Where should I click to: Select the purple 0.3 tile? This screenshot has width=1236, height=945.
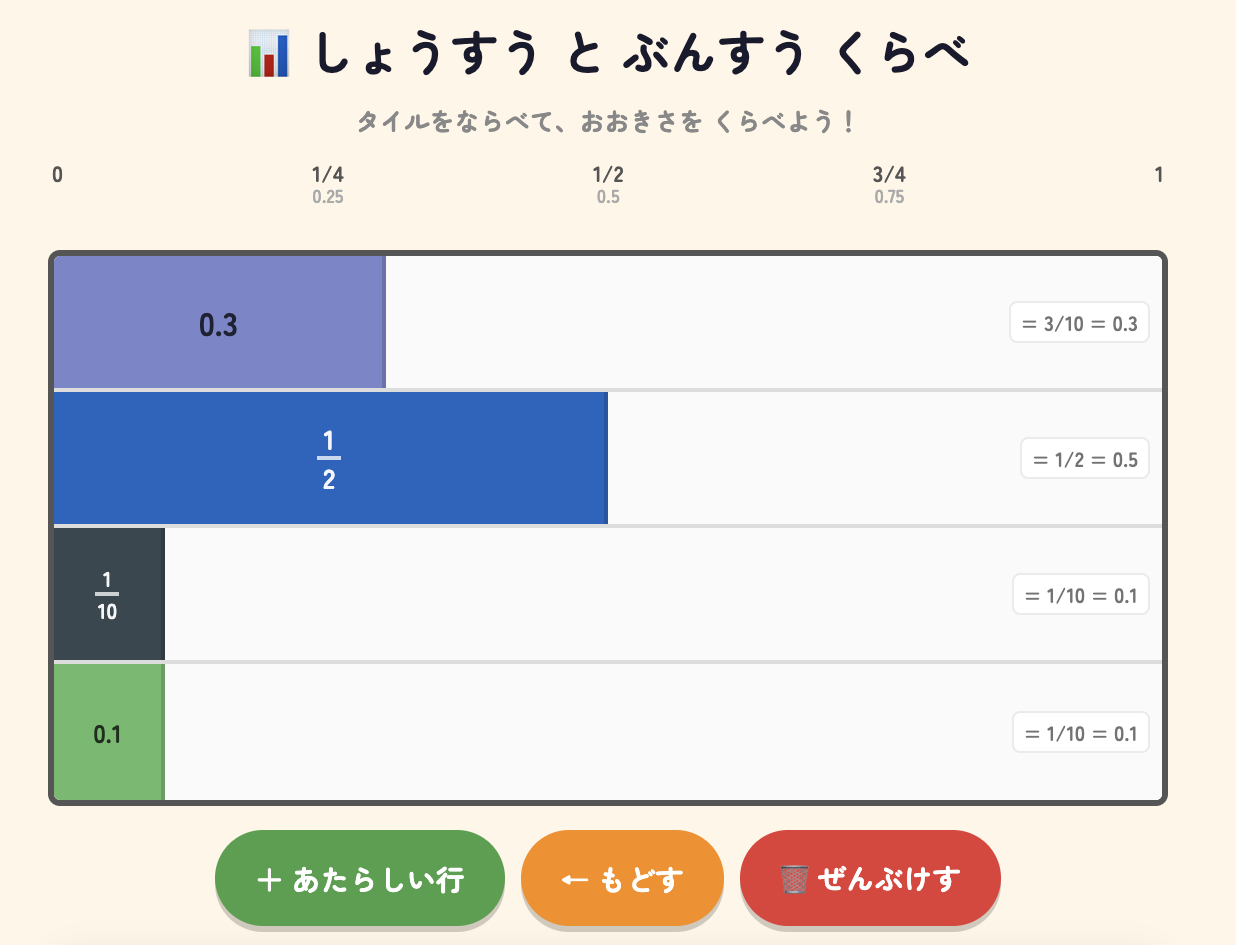[x=219, y=324]
